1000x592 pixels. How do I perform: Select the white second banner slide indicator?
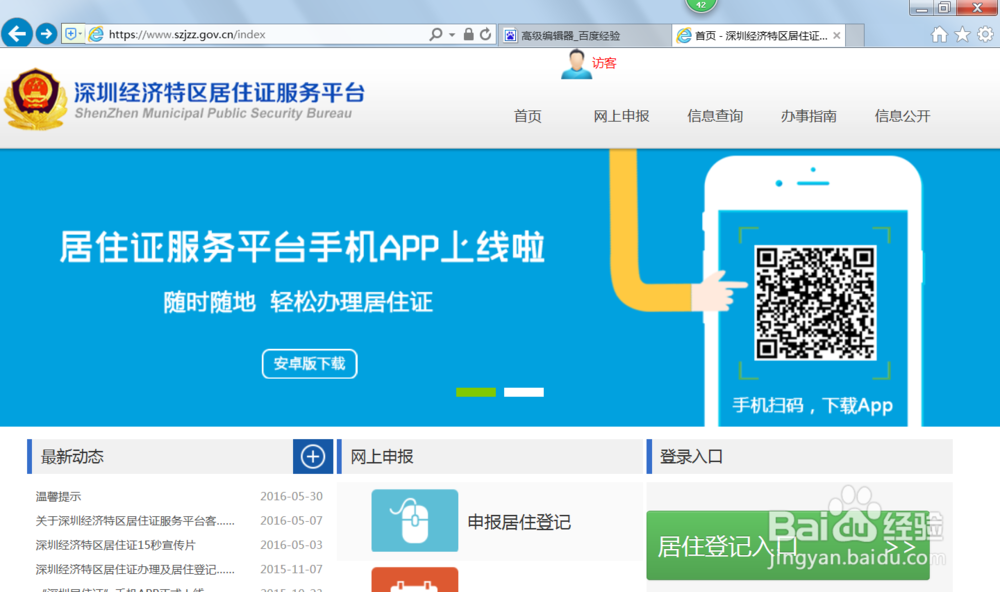(x=524, y=392)
